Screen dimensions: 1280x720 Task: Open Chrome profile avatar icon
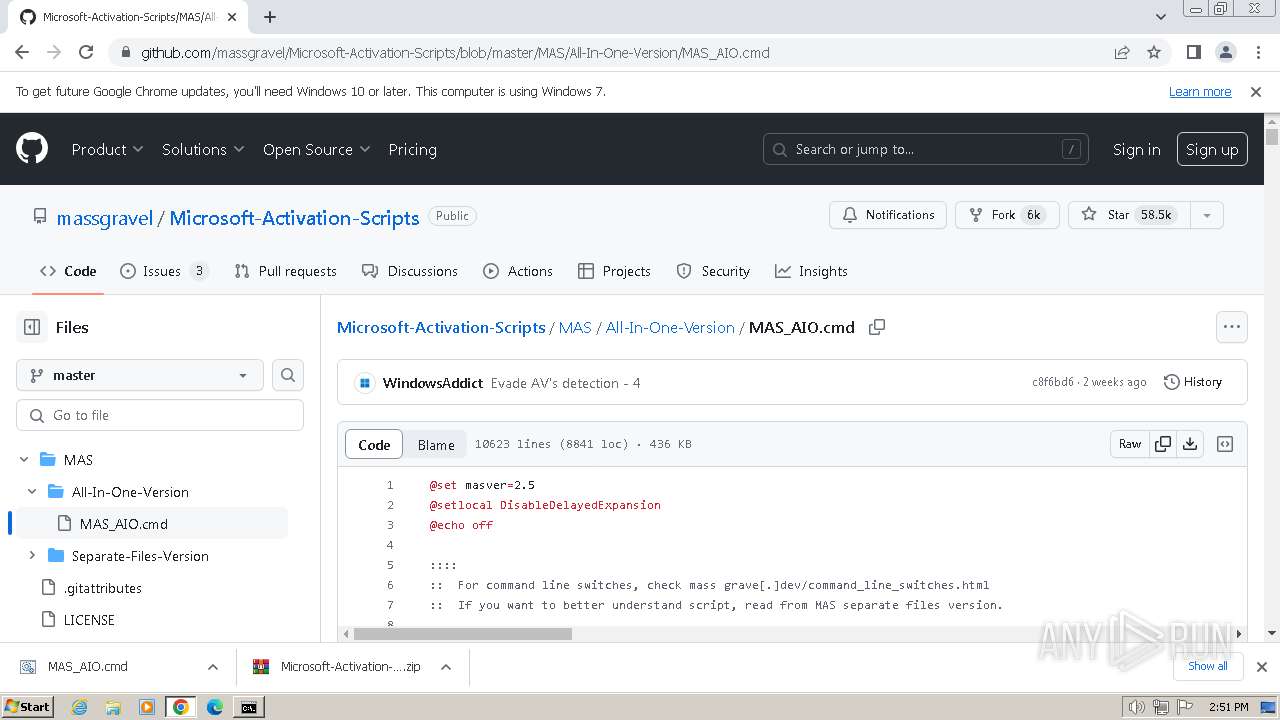[x=1225, y=53]
